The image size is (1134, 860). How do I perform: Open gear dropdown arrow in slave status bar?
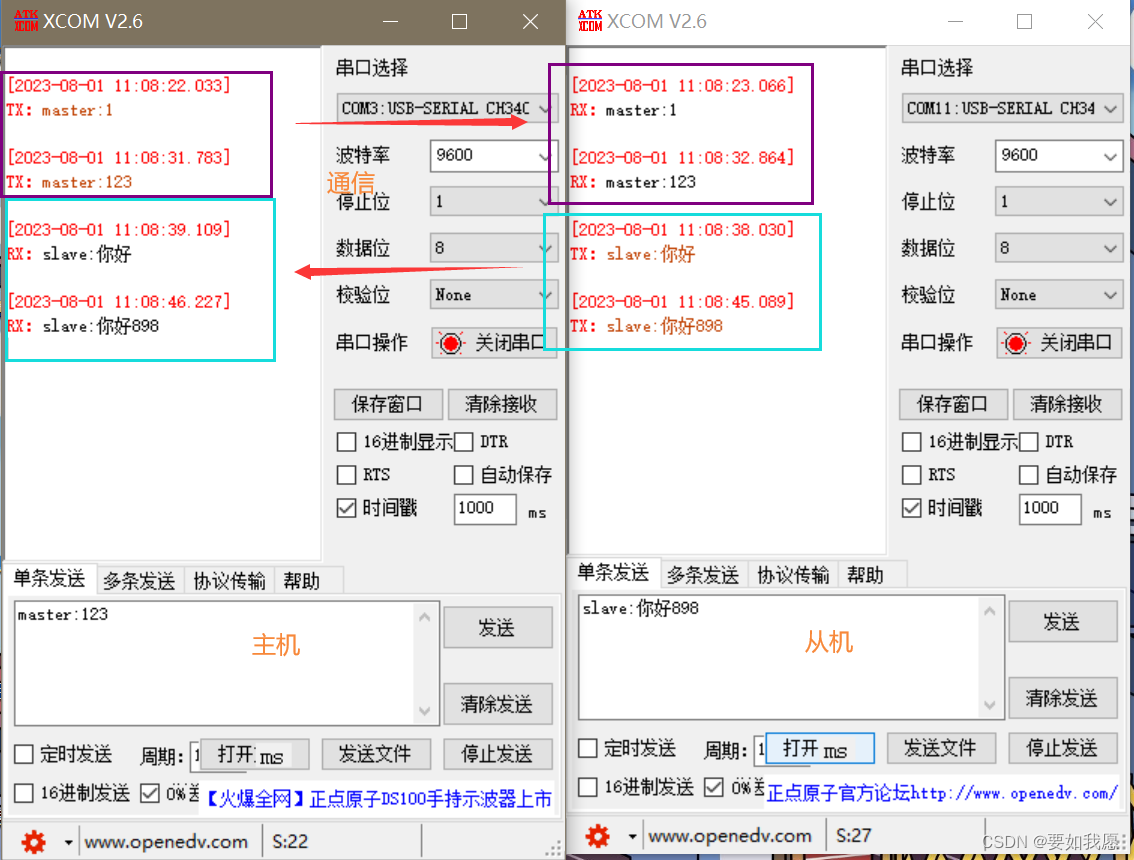632,836
